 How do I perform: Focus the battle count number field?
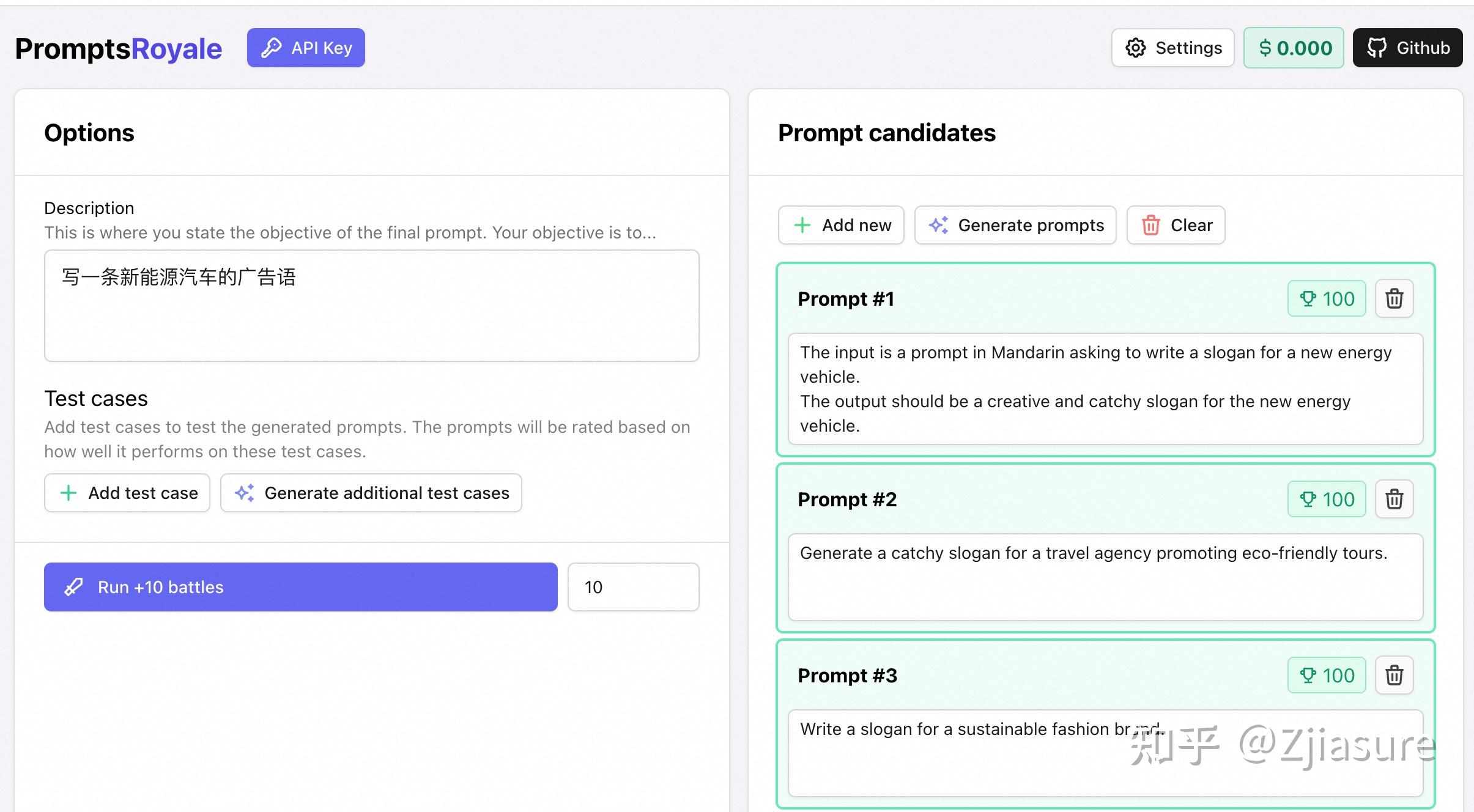point(633,587)
